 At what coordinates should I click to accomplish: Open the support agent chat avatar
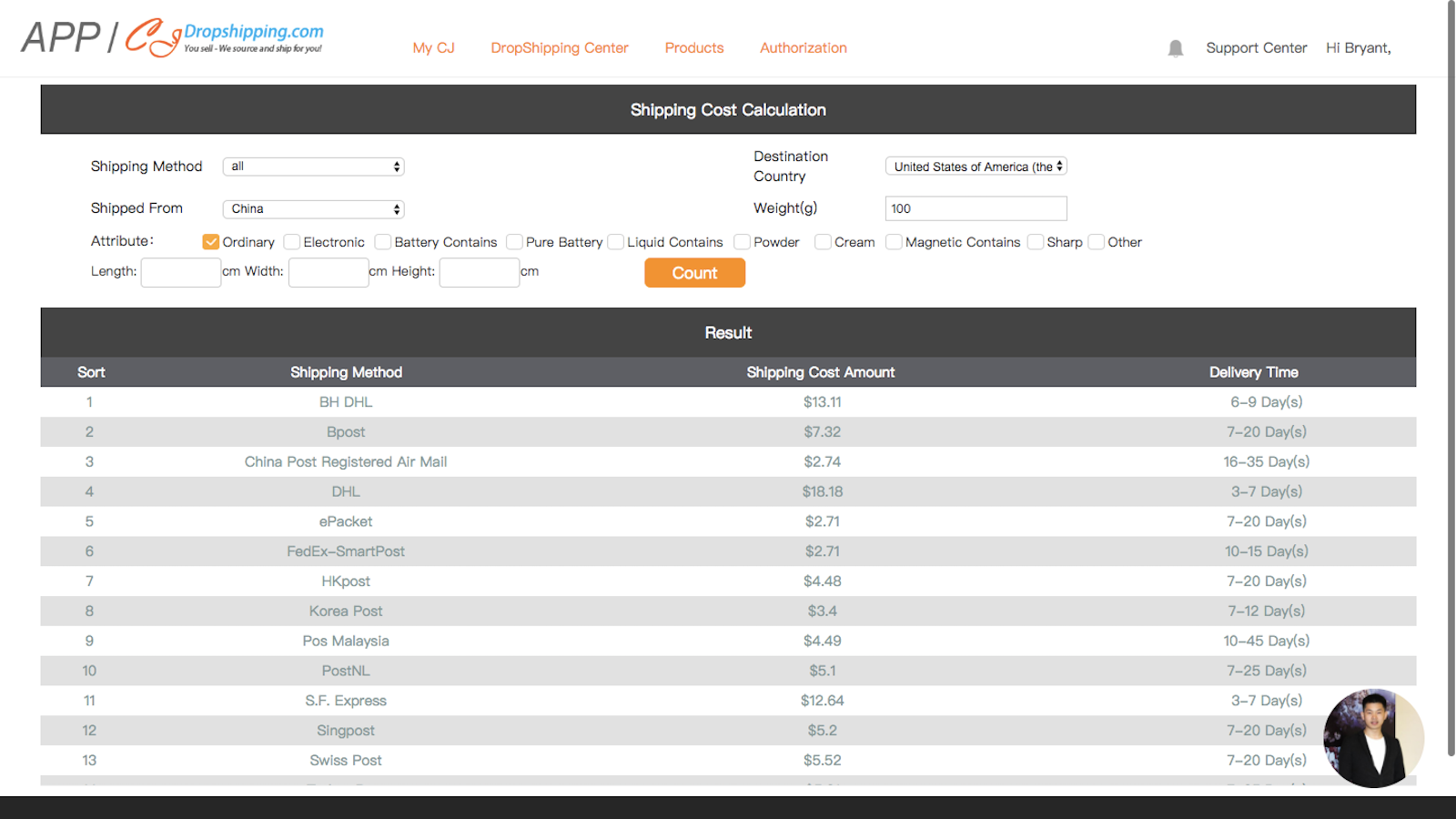[1372, 738]
